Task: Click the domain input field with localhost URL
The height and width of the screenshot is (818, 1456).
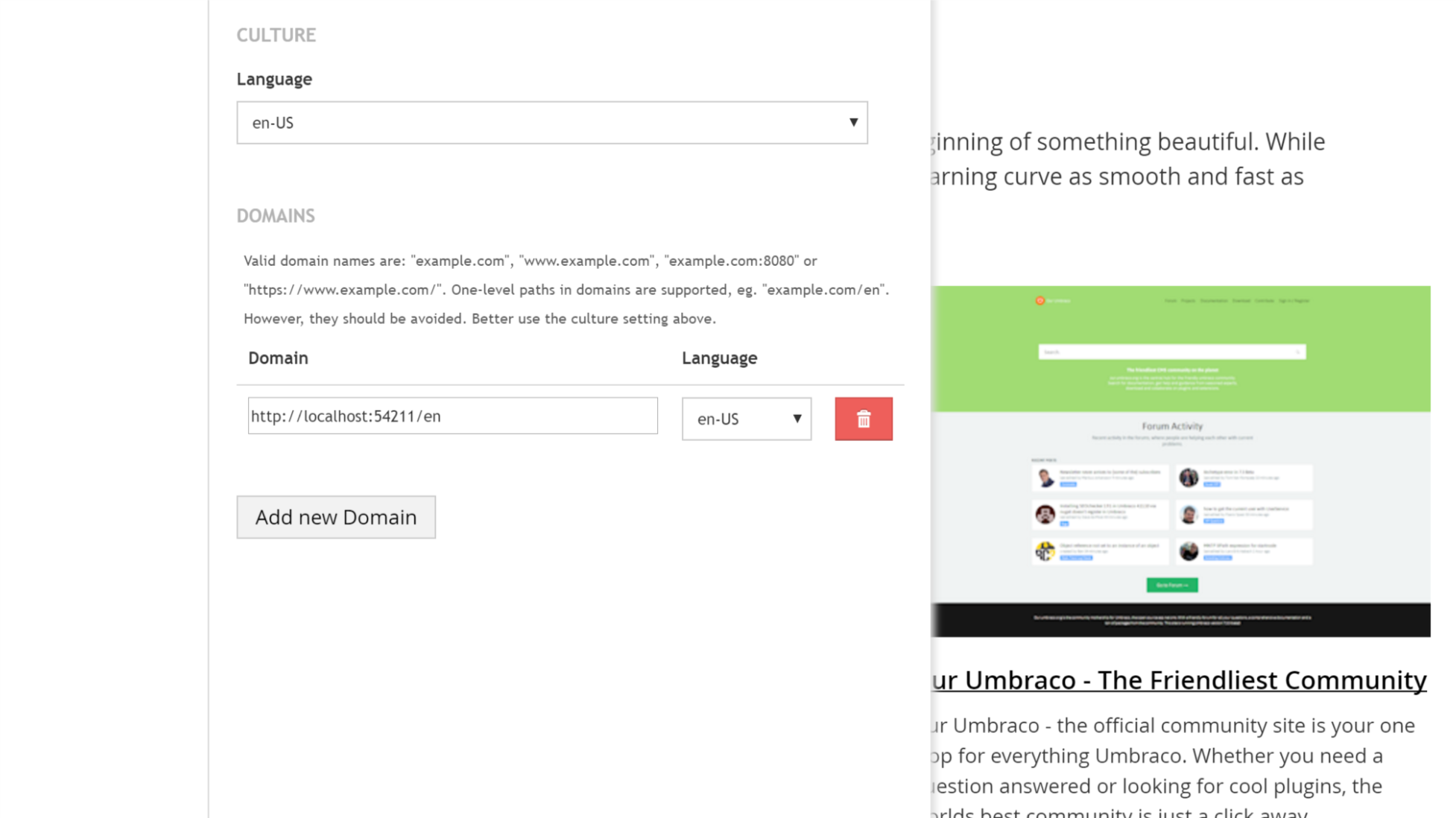Action: [x=453, y=416]
